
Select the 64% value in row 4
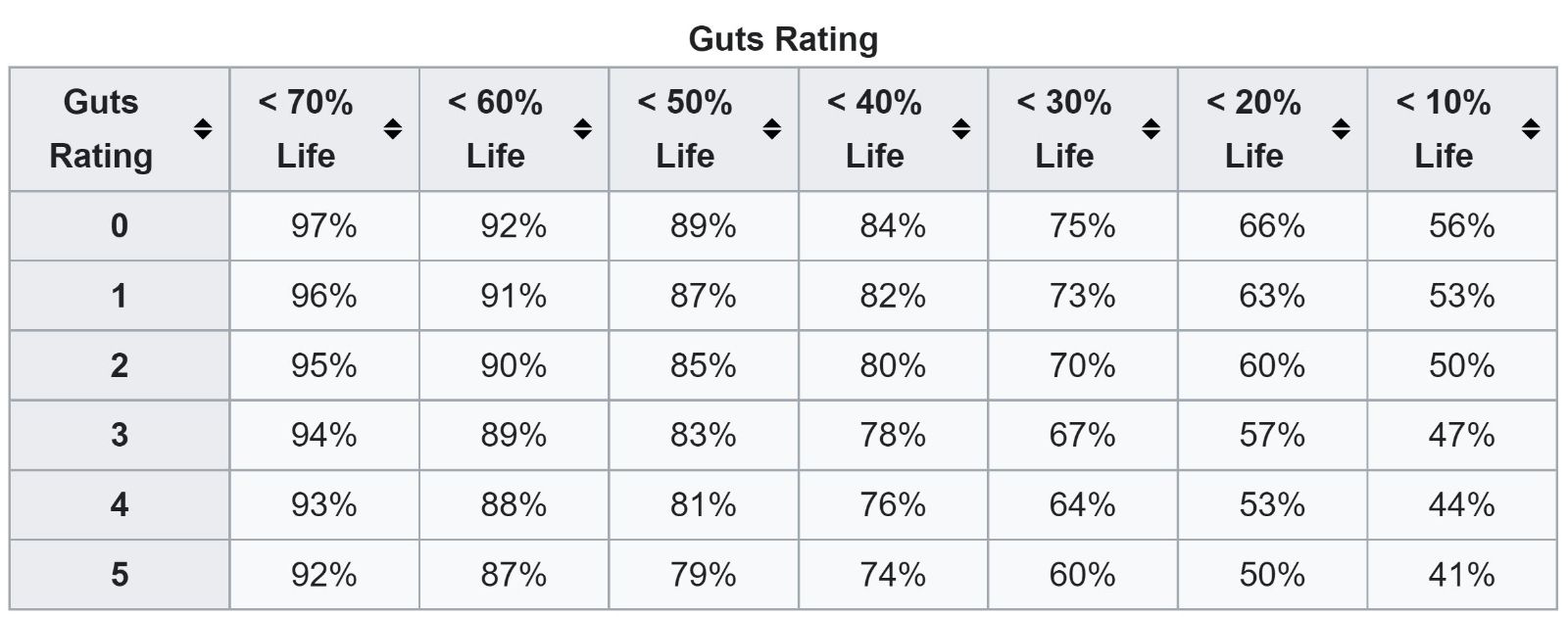pyautogui.click(x=1082, y=504)
